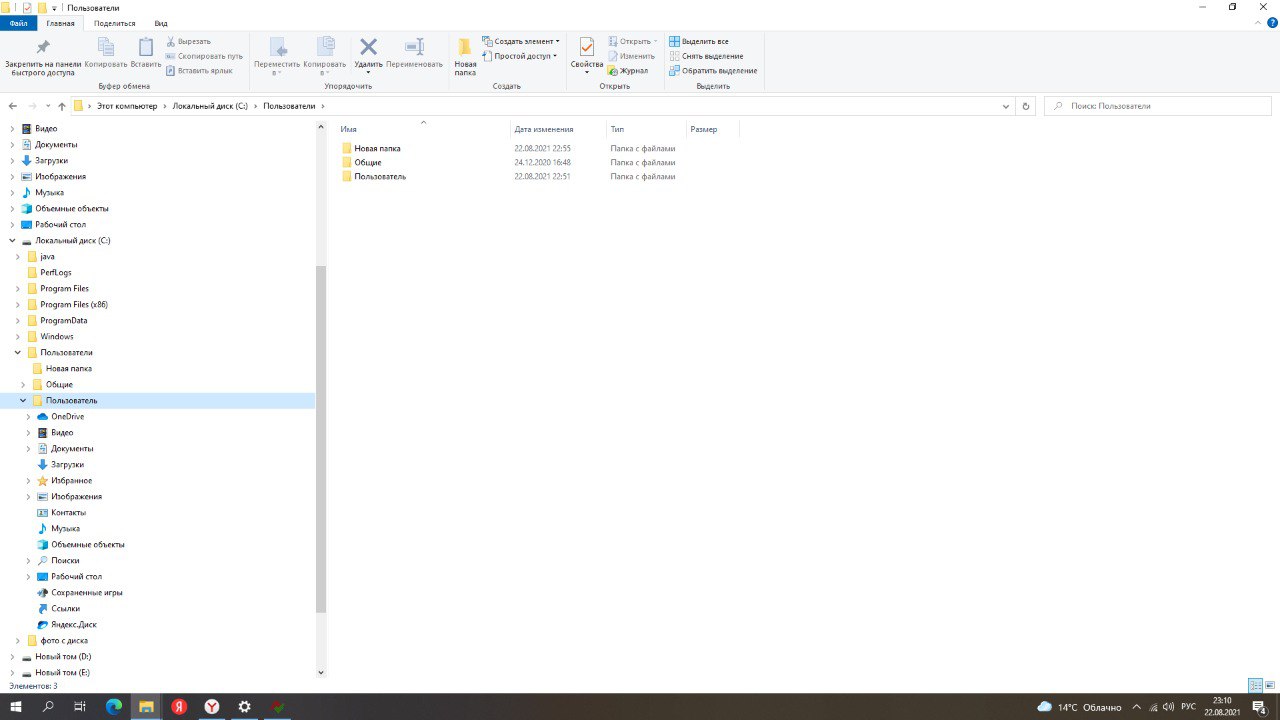Choose Скопировать путь in ribbon
Screen dimensions: 1280x720
[204, 56]
